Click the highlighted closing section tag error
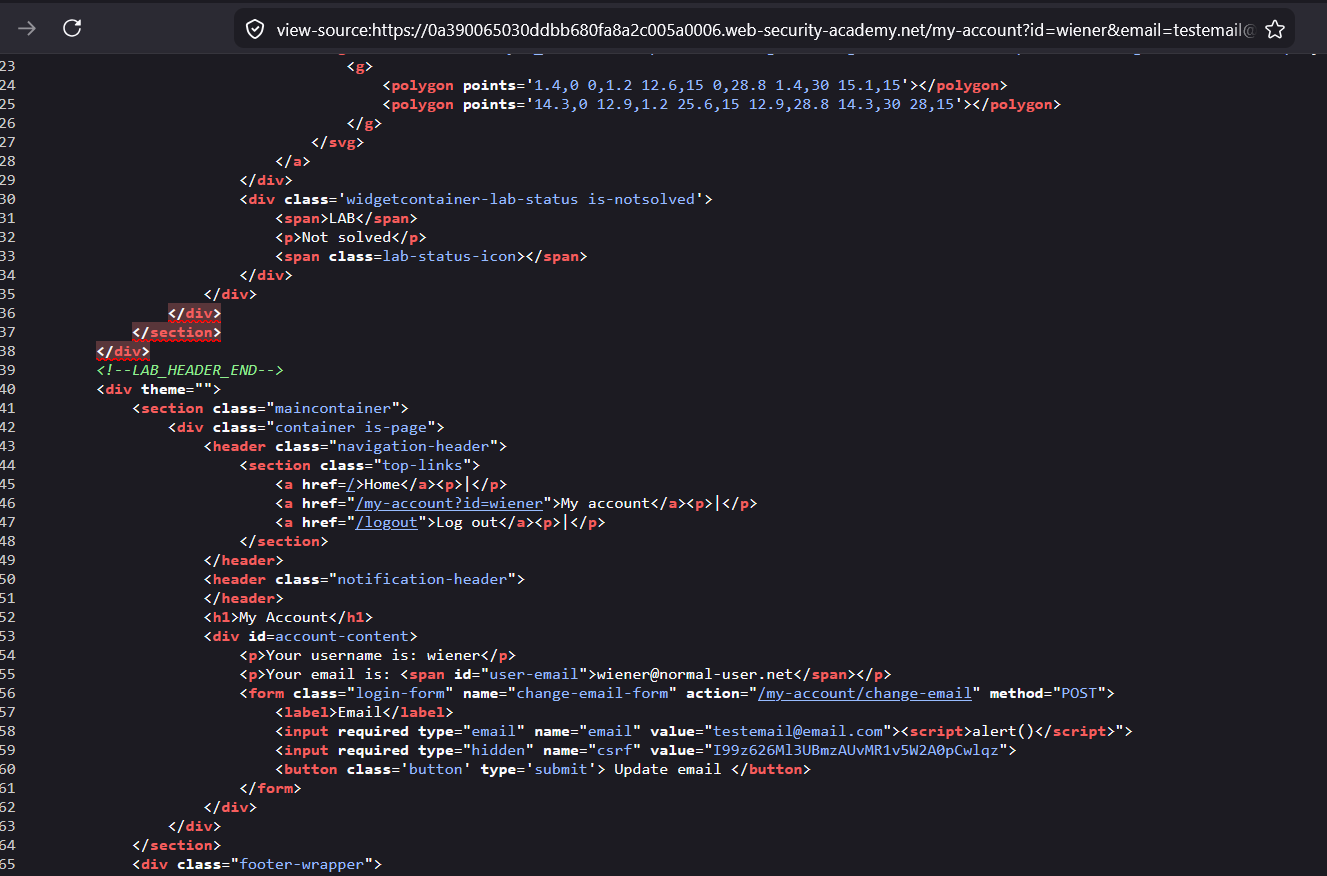Image resolution: width=1327 pixels, height=876 pixels. 177,333
